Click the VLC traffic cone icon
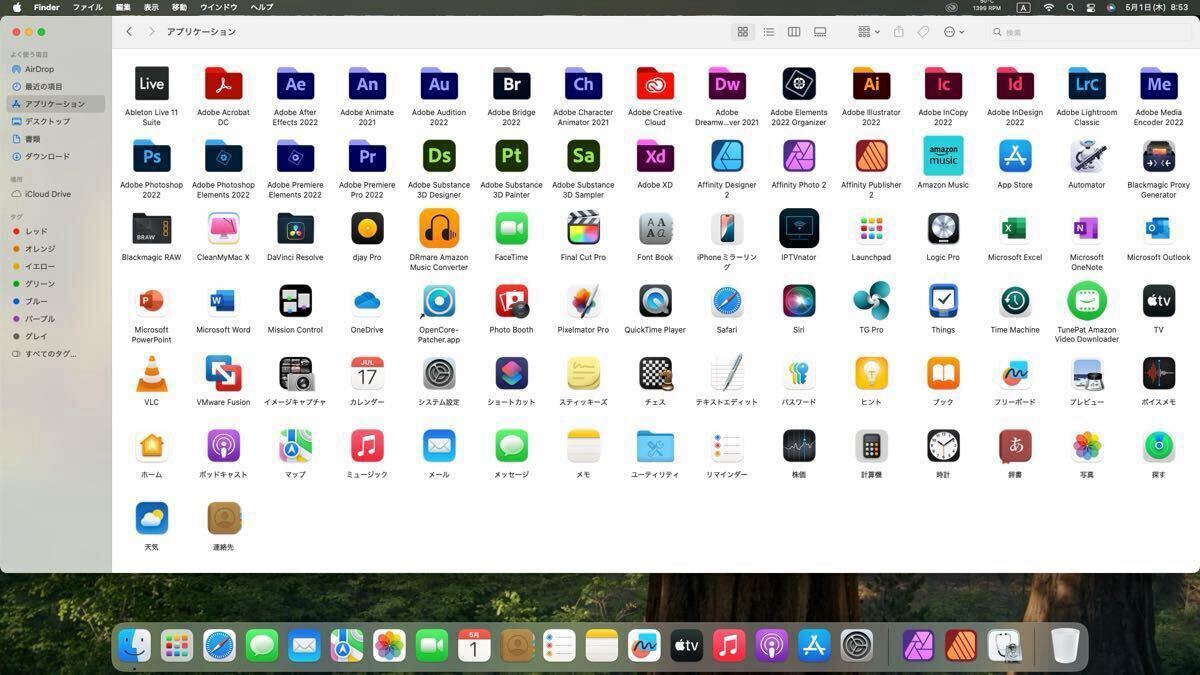Viewport: 1200px width, 675px height. 151,374
